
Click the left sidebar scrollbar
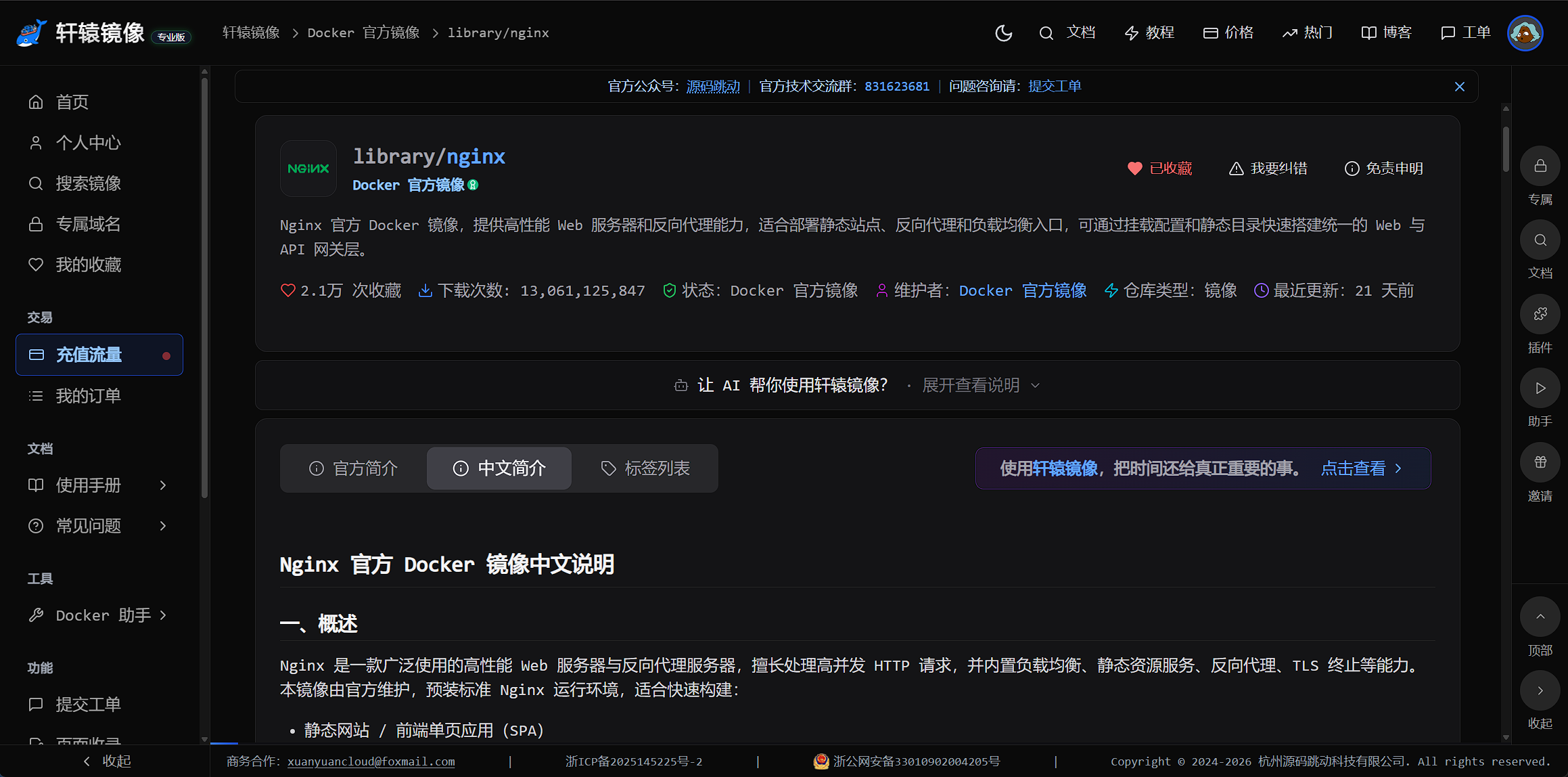point(204,288)
